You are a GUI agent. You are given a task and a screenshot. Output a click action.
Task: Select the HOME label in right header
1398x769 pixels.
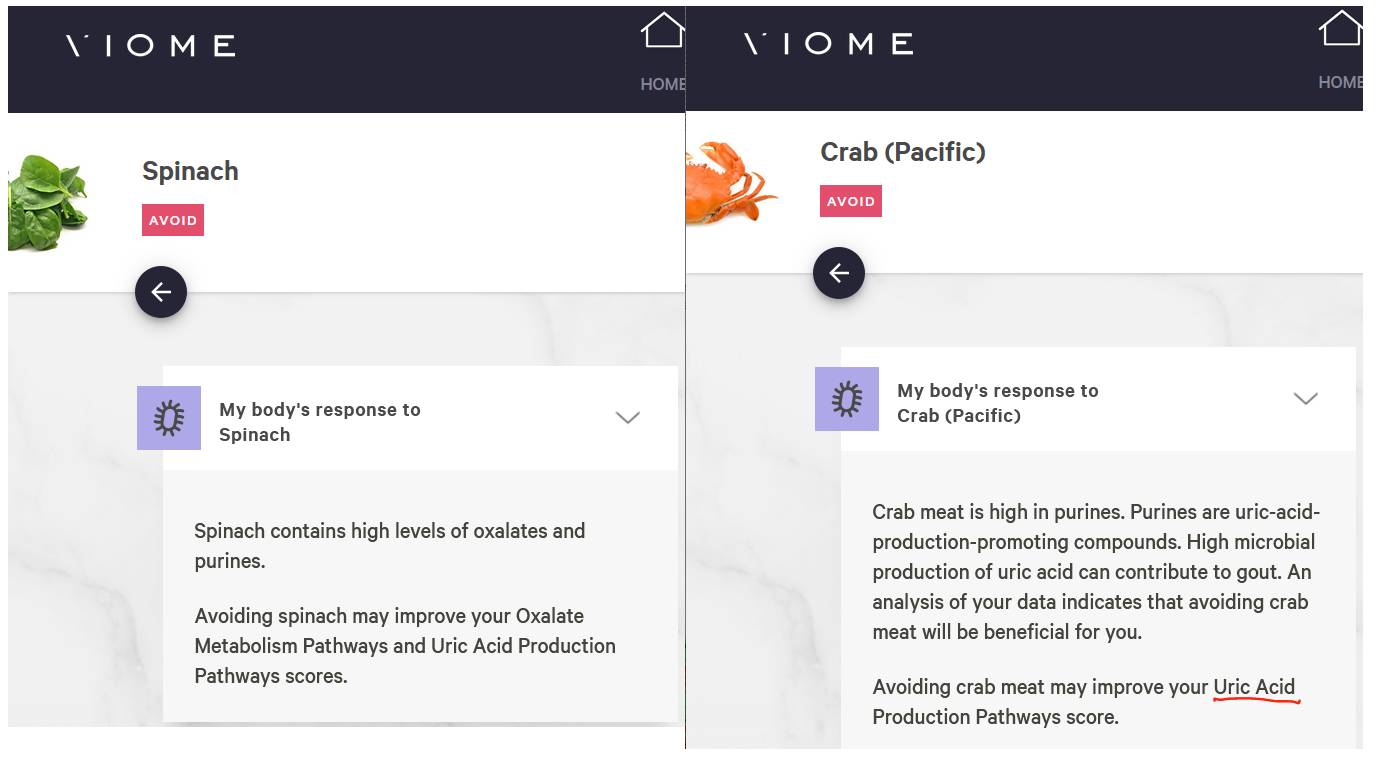coord(1341,82)
